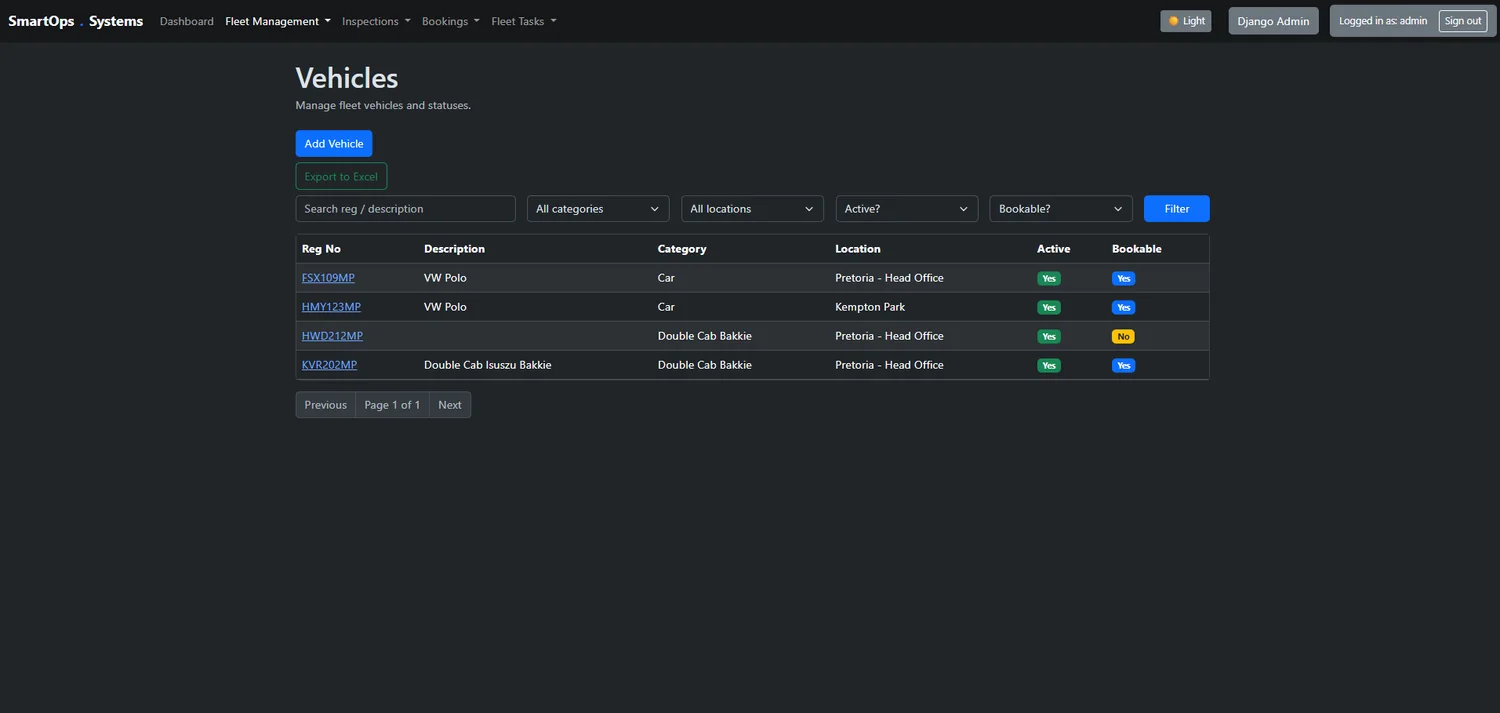Click the Bookable column header

[1137, 249]
